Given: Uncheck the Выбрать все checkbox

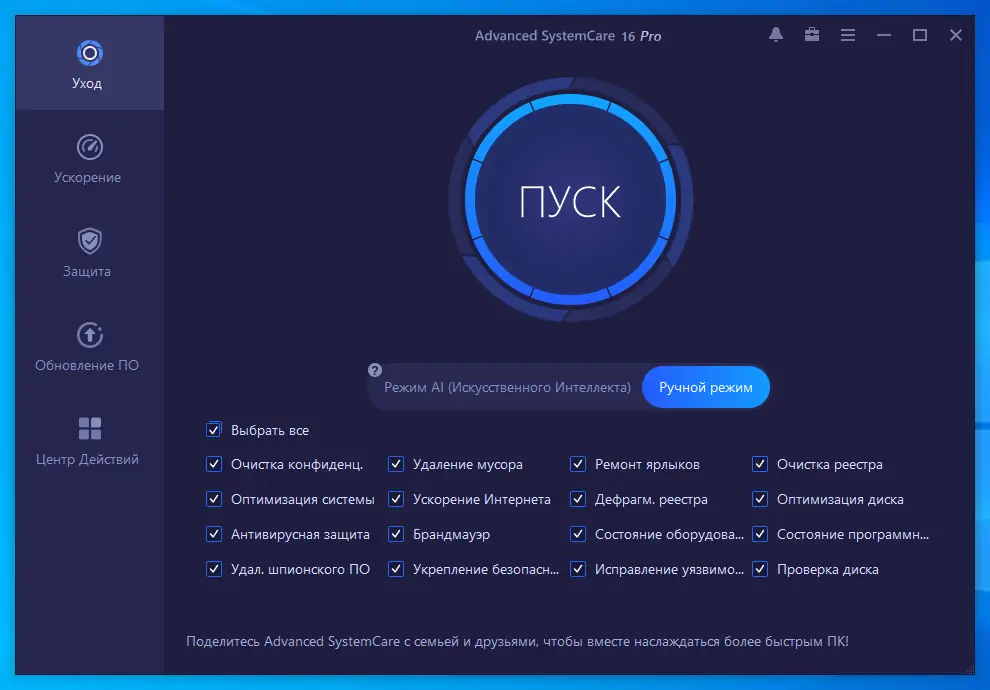Looking at the screenshot, I should (x=213, y=429).
